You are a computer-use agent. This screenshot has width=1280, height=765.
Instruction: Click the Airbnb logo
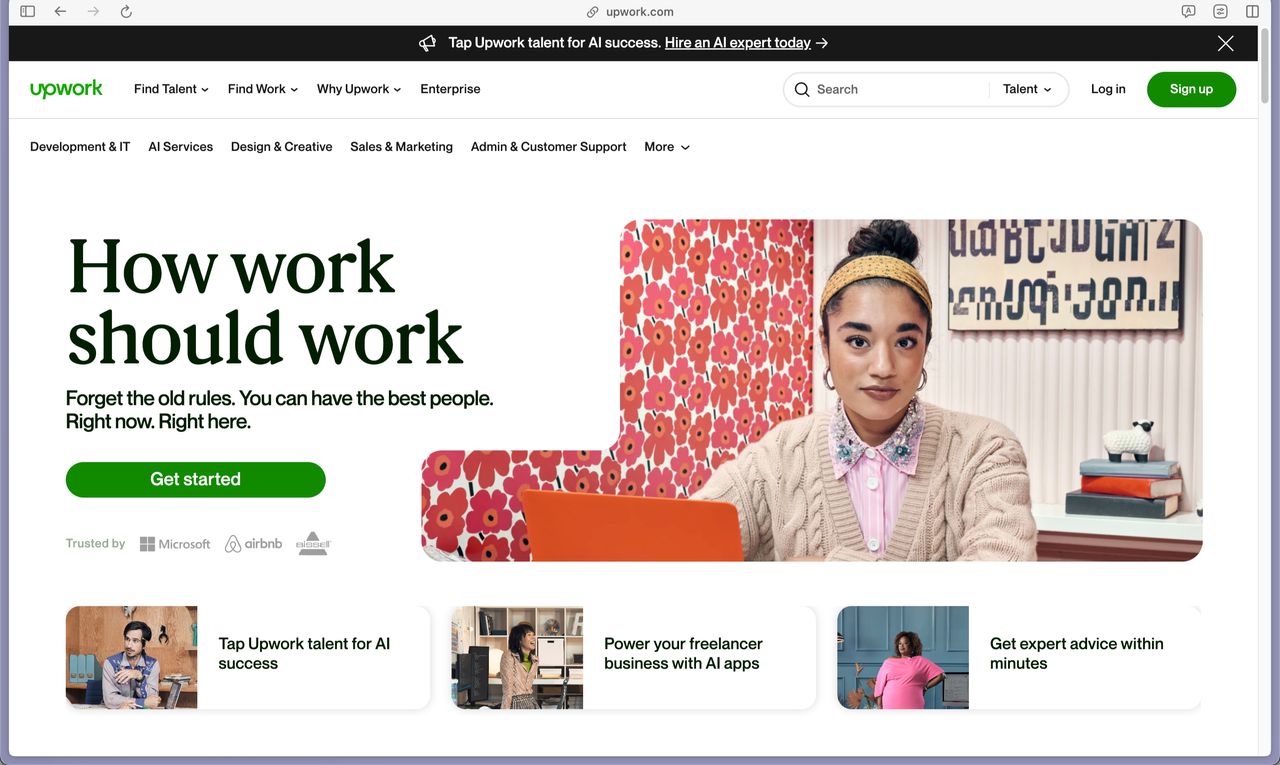253,544
